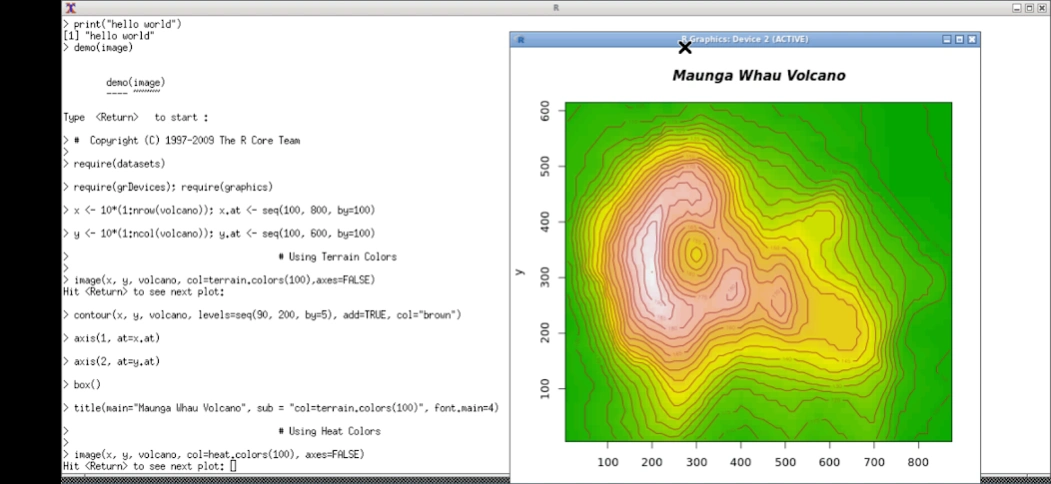
Task: Click the 600 tick label on y-axis
Action: (545, 109)
